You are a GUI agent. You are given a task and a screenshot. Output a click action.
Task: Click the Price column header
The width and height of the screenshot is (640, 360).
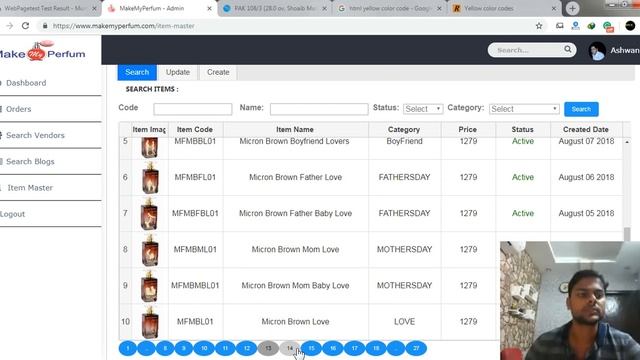pos(468,129)
